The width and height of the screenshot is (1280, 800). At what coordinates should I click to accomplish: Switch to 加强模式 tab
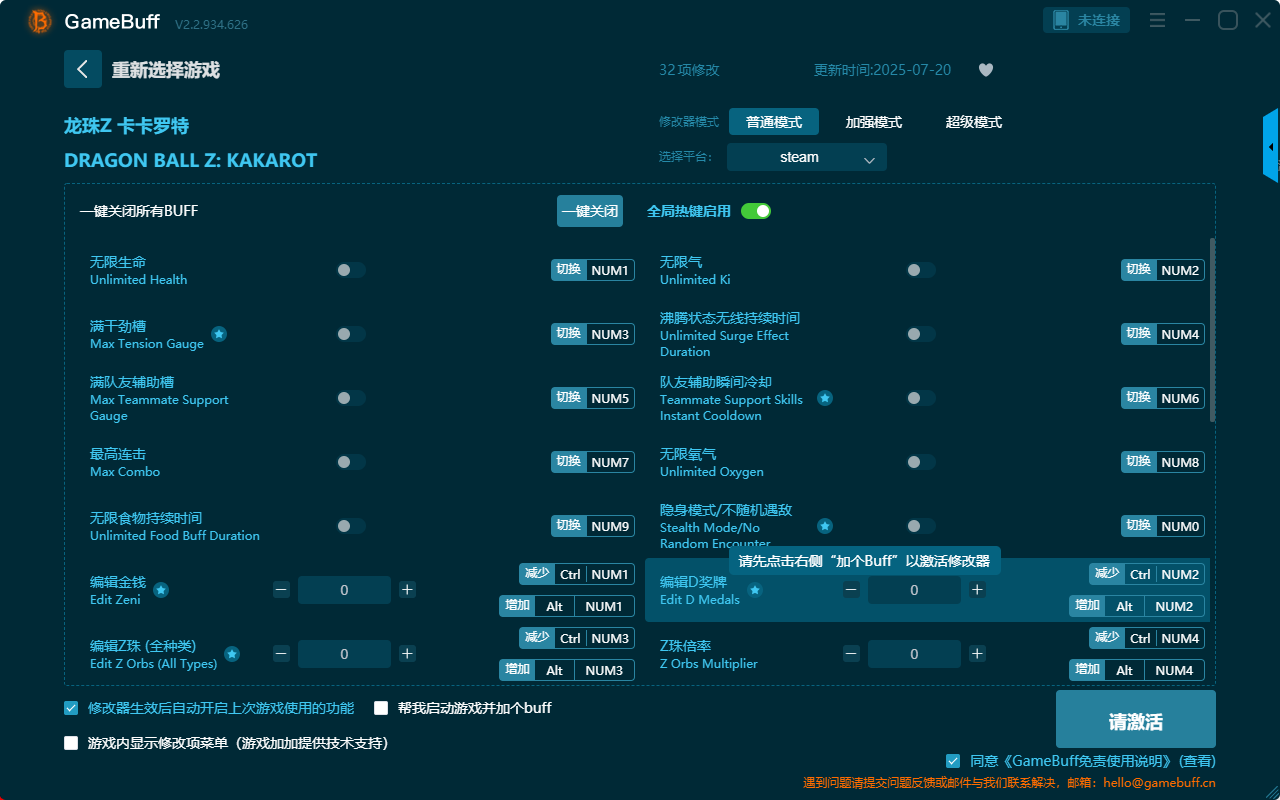tap(874, 122)
